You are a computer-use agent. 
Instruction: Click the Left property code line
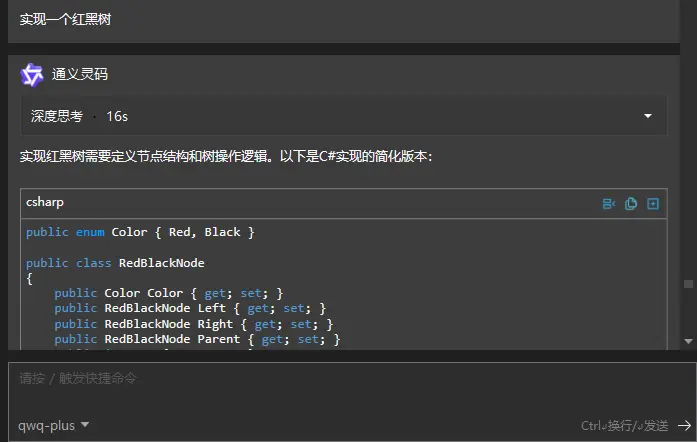click(190, 308)
